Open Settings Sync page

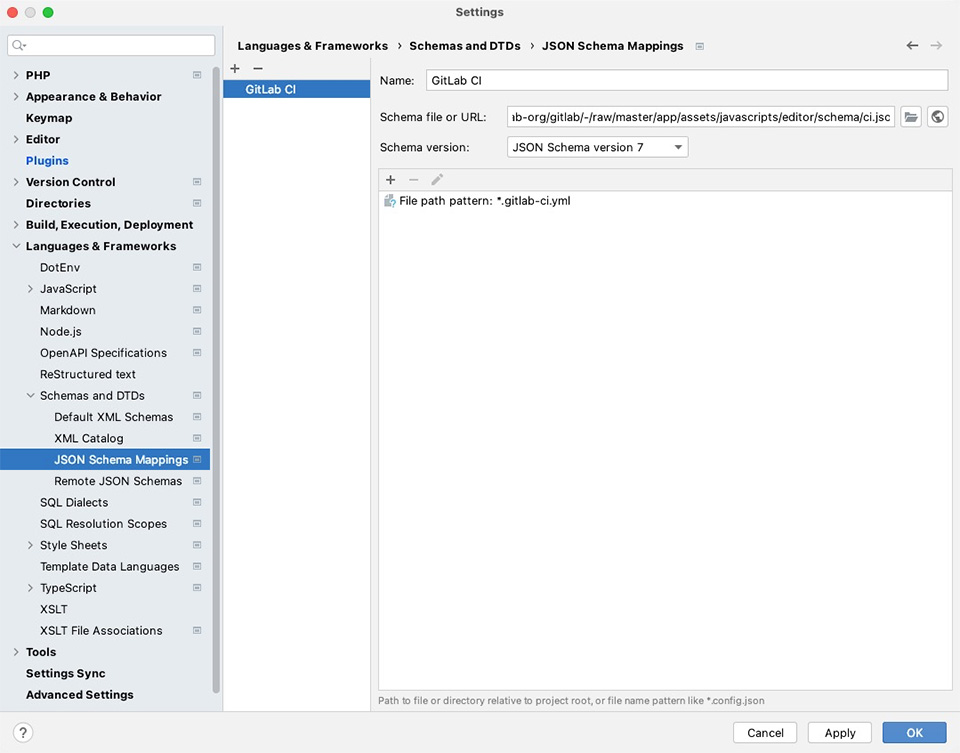pos(66,673)
